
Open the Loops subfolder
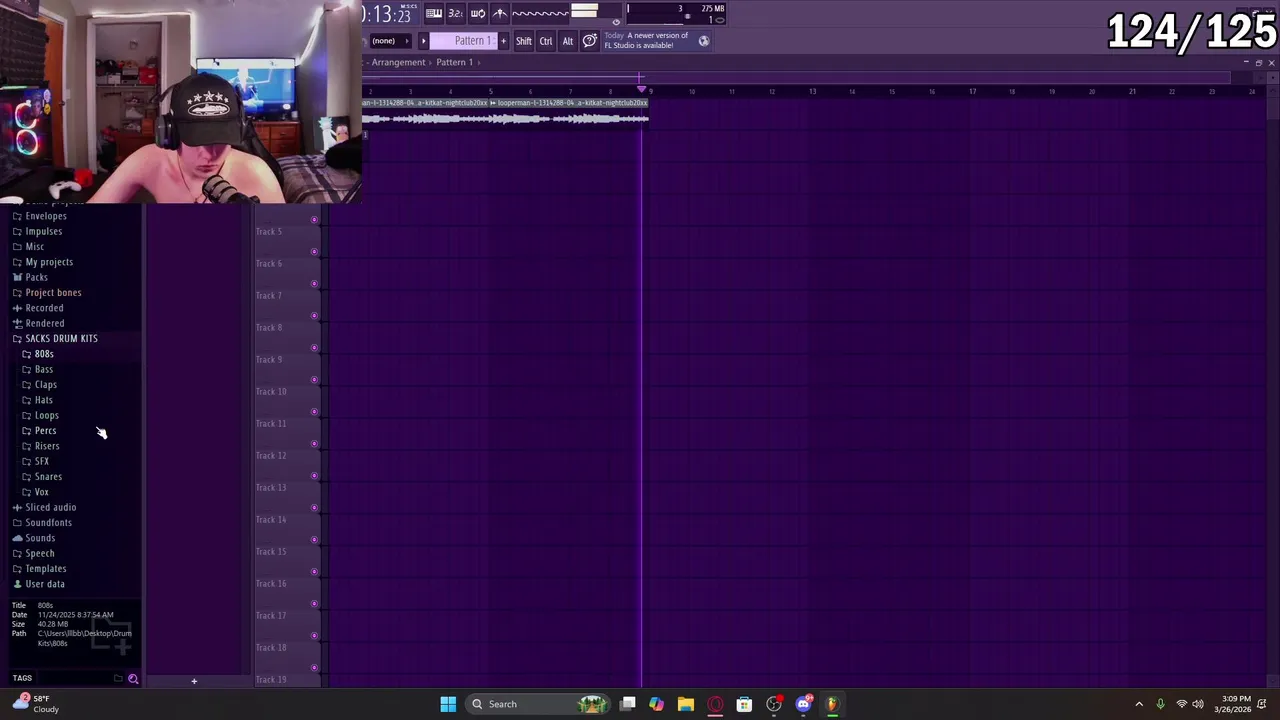(x=47, y=415)
